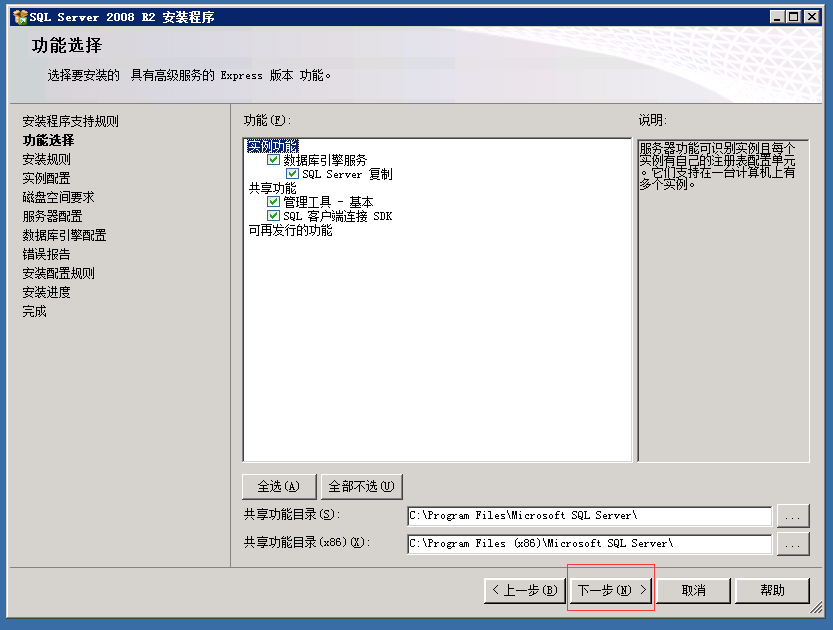Select 安装程序支持规则 step in sidebar
This screenshot has width=833, height=630.
(x=70, y=121)
